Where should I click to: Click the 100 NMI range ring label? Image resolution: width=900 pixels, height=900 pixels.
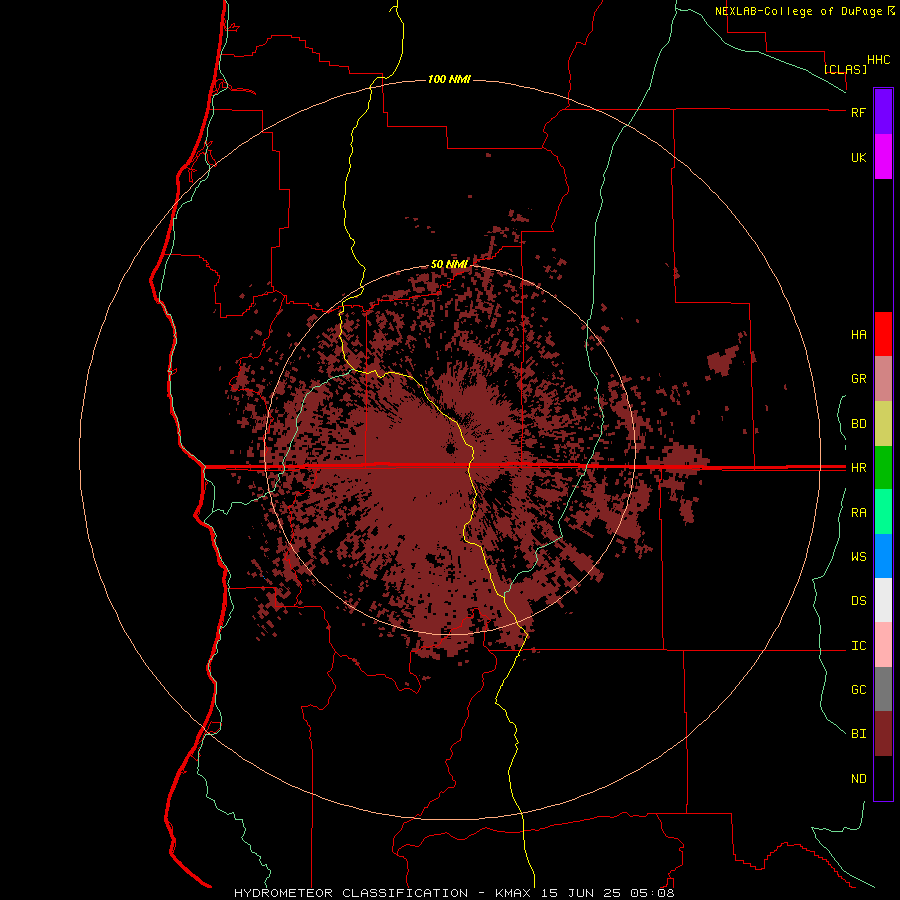pyautogui.click(x=449, y=79)
